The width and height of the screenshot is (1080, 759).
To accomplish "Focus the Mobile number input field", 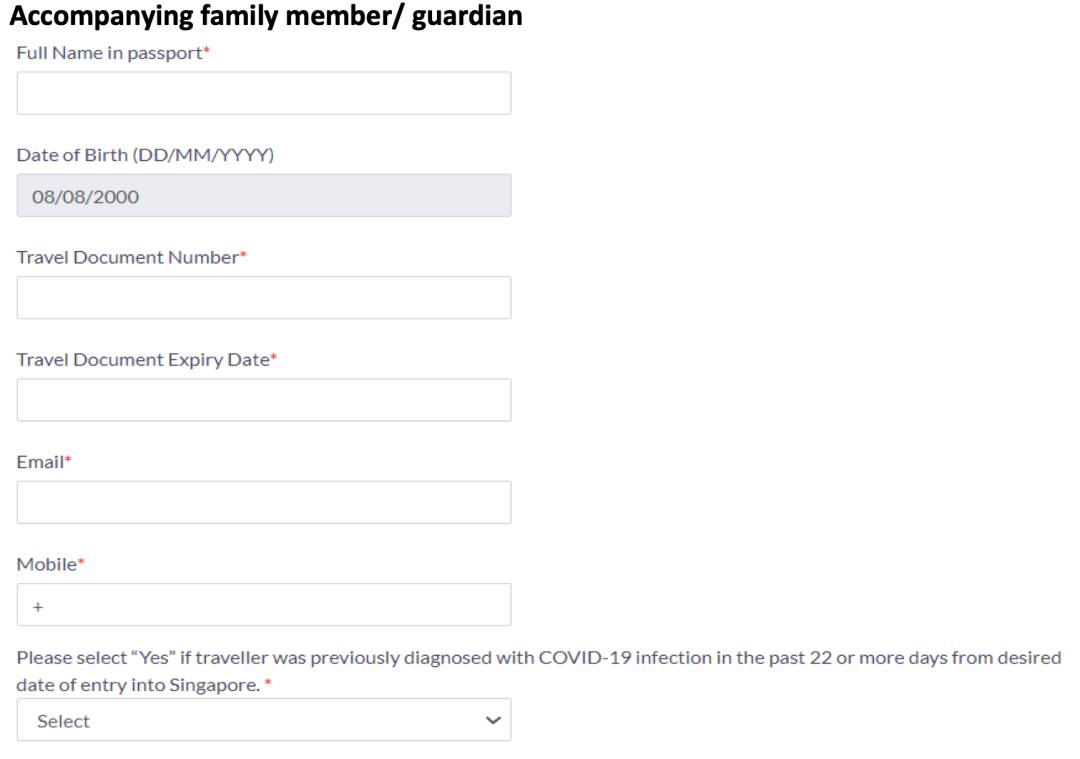I will tap(264, 605).
